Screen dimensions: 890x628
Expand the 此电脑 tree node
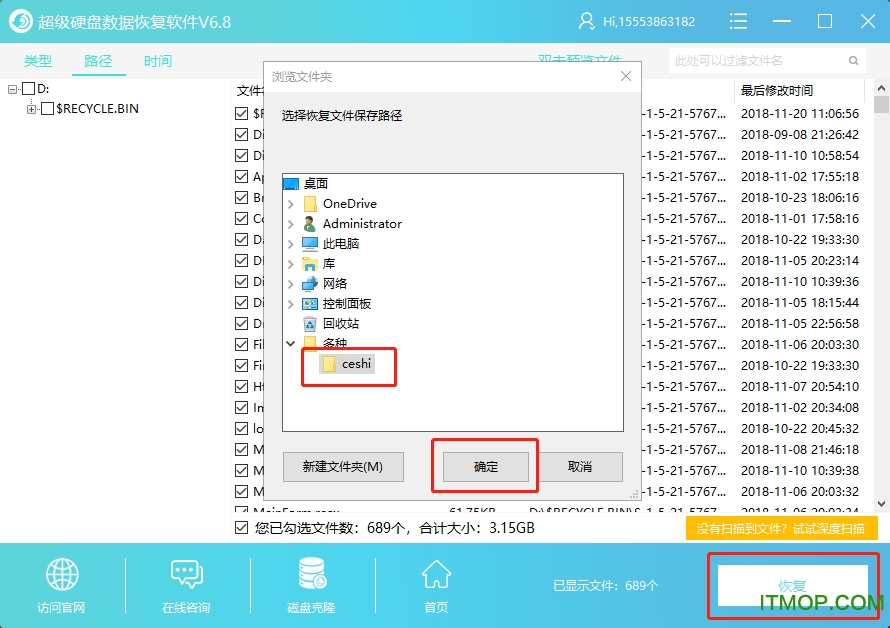291,243
